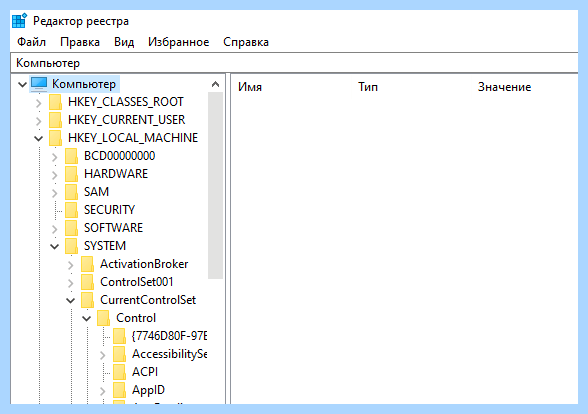This screenshot has height=414, width=588.
Task: Open the Избранное menu
Action: [x=178, y=42]
